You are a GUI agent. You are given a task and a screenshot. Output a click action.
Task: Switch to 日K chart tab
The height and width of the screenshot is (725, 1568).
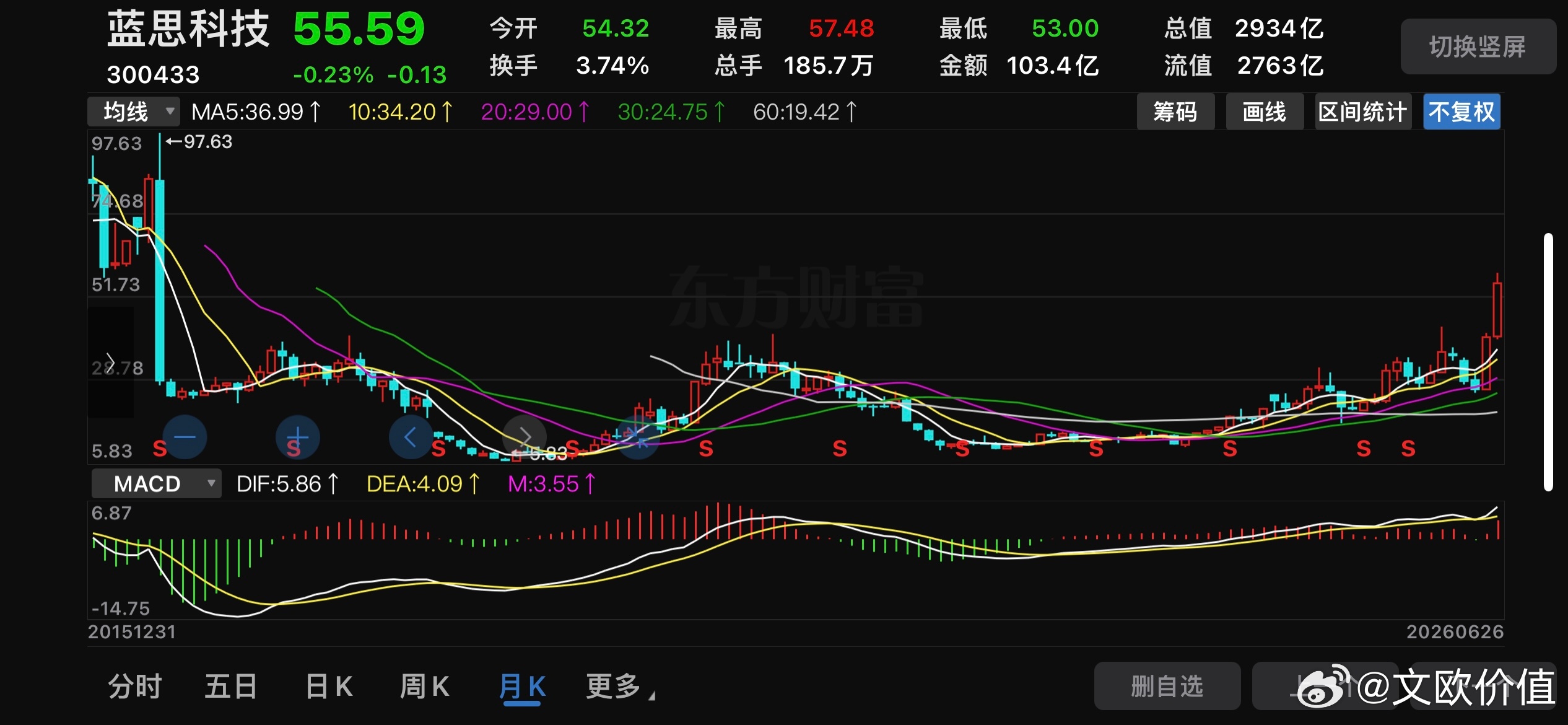pyautogui.click(x=329, y=687)
